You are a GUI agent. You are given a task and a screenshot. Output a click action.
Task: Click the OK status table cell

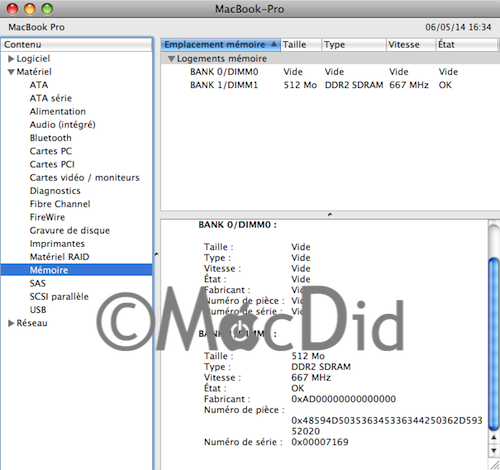[445, 85]
